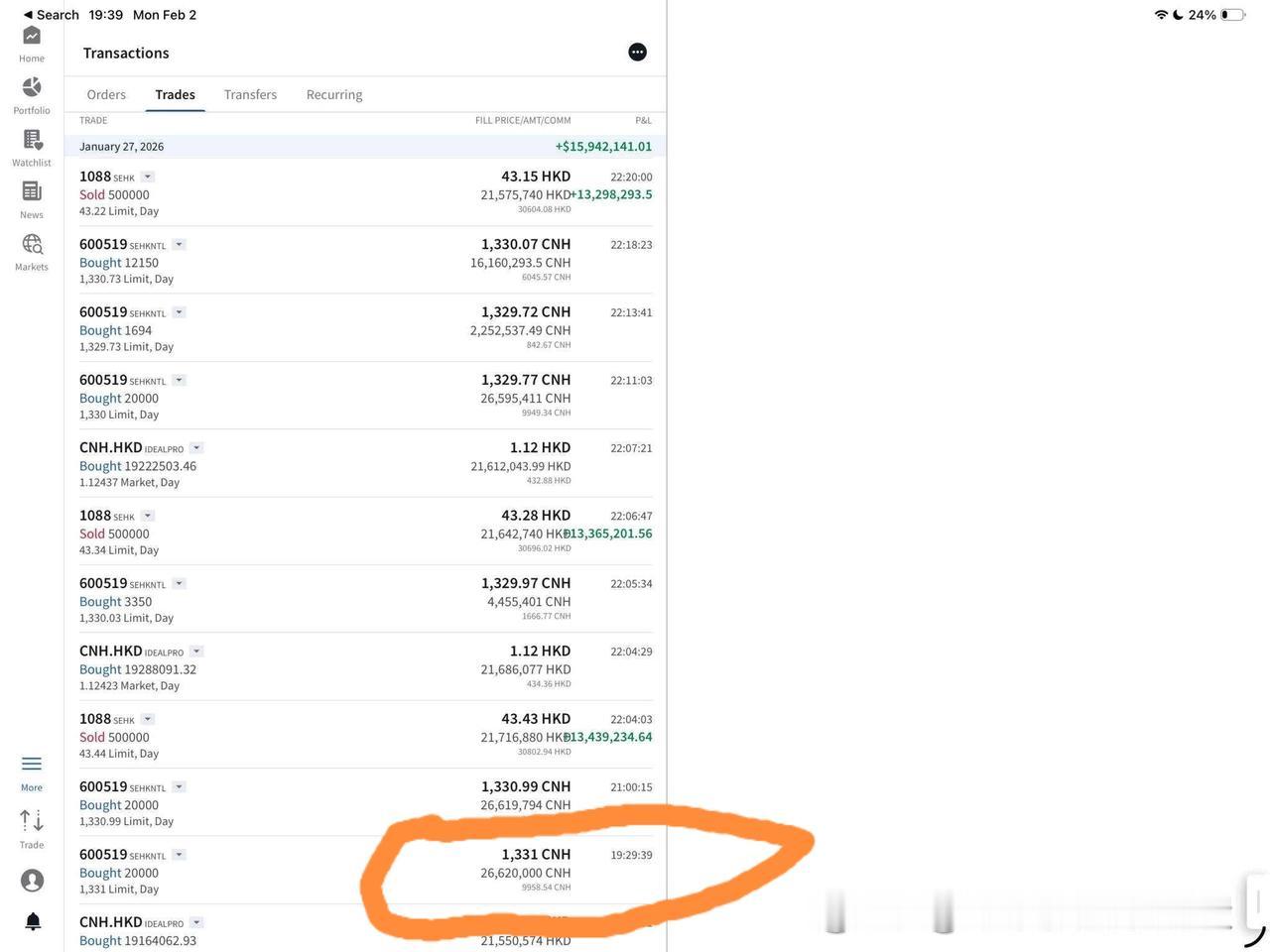Expand dropdown for 600519 trade at 22:13:41
1270x952 pixels.
[x=180, y=312]
